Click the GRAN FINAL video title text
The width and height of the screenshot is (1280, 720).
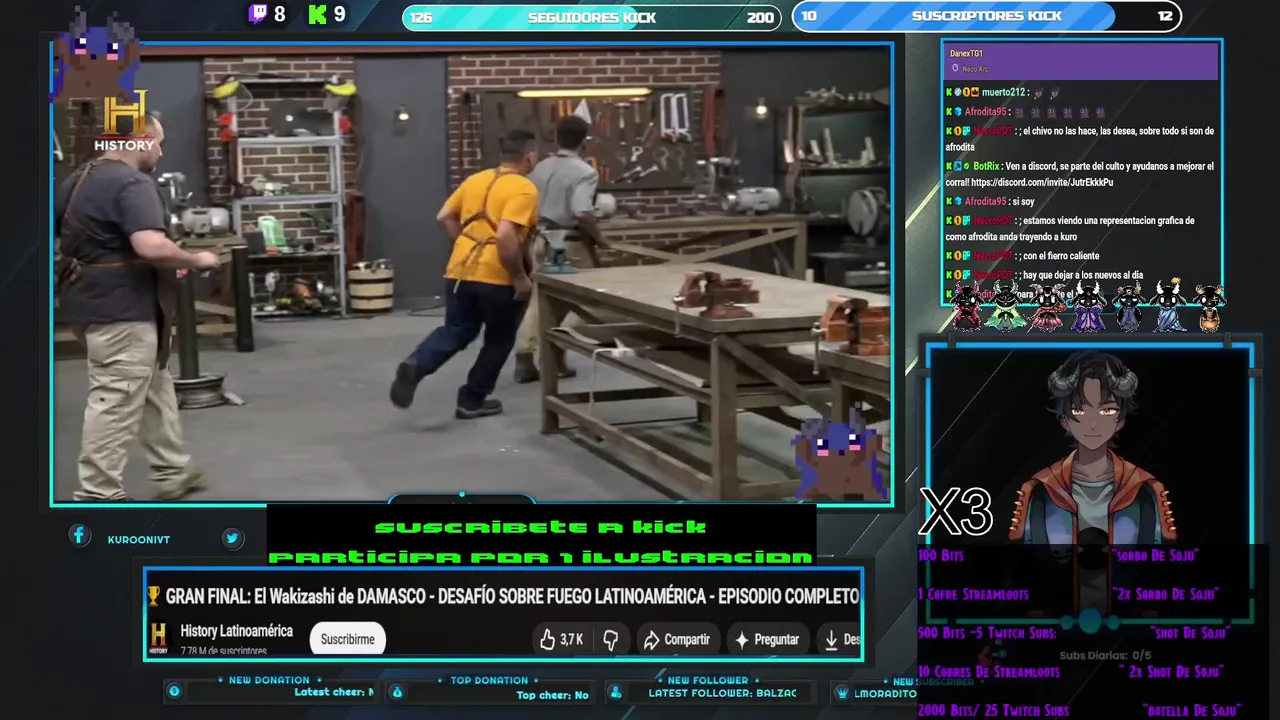pyautogui.click(x=512, y=596)
